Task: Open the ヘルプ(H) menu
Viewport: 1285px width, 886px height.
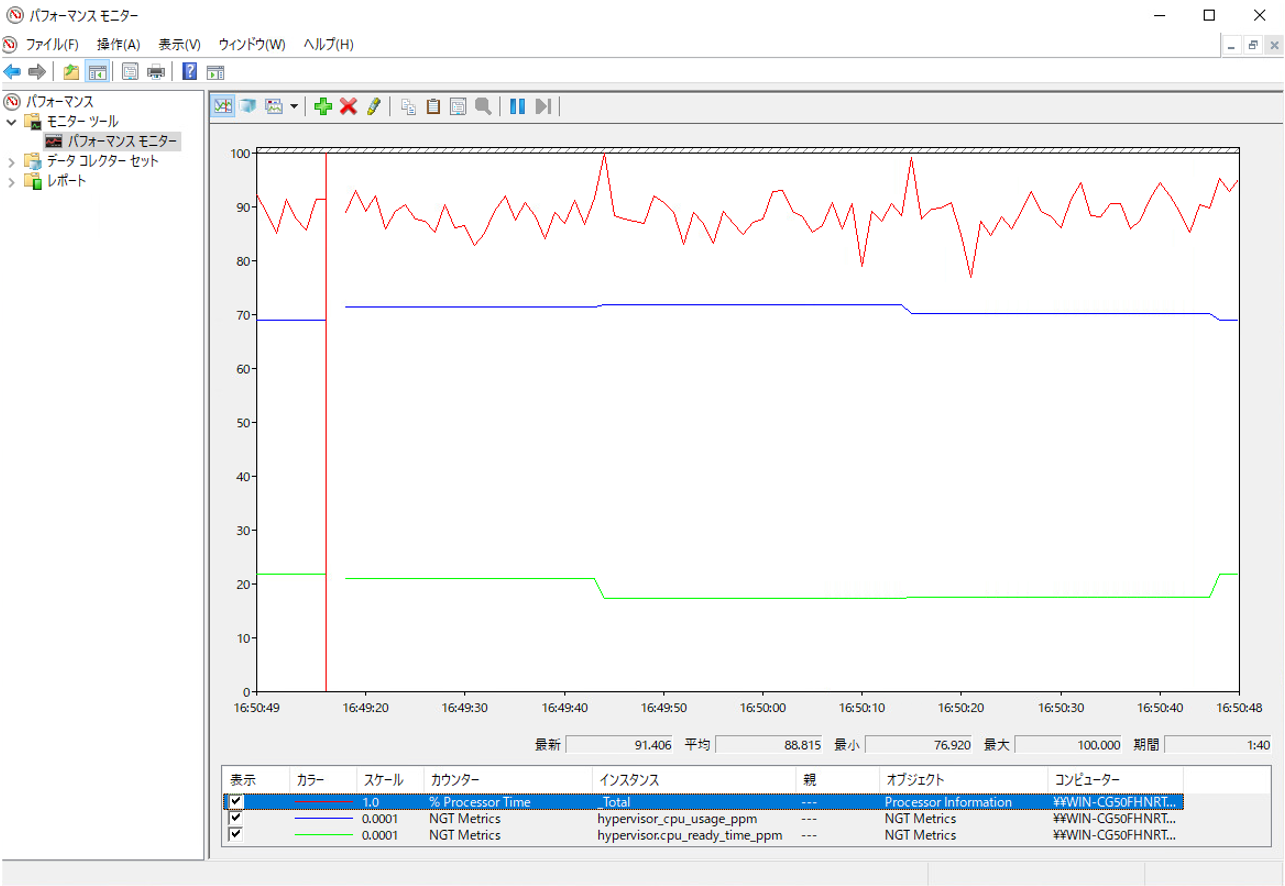Action: click(x=328, y=45)
